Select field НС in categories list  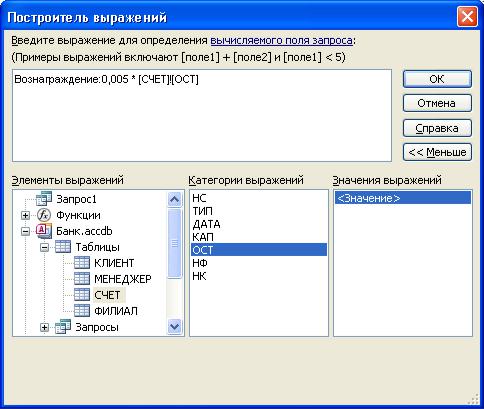[x=259, y=198]
